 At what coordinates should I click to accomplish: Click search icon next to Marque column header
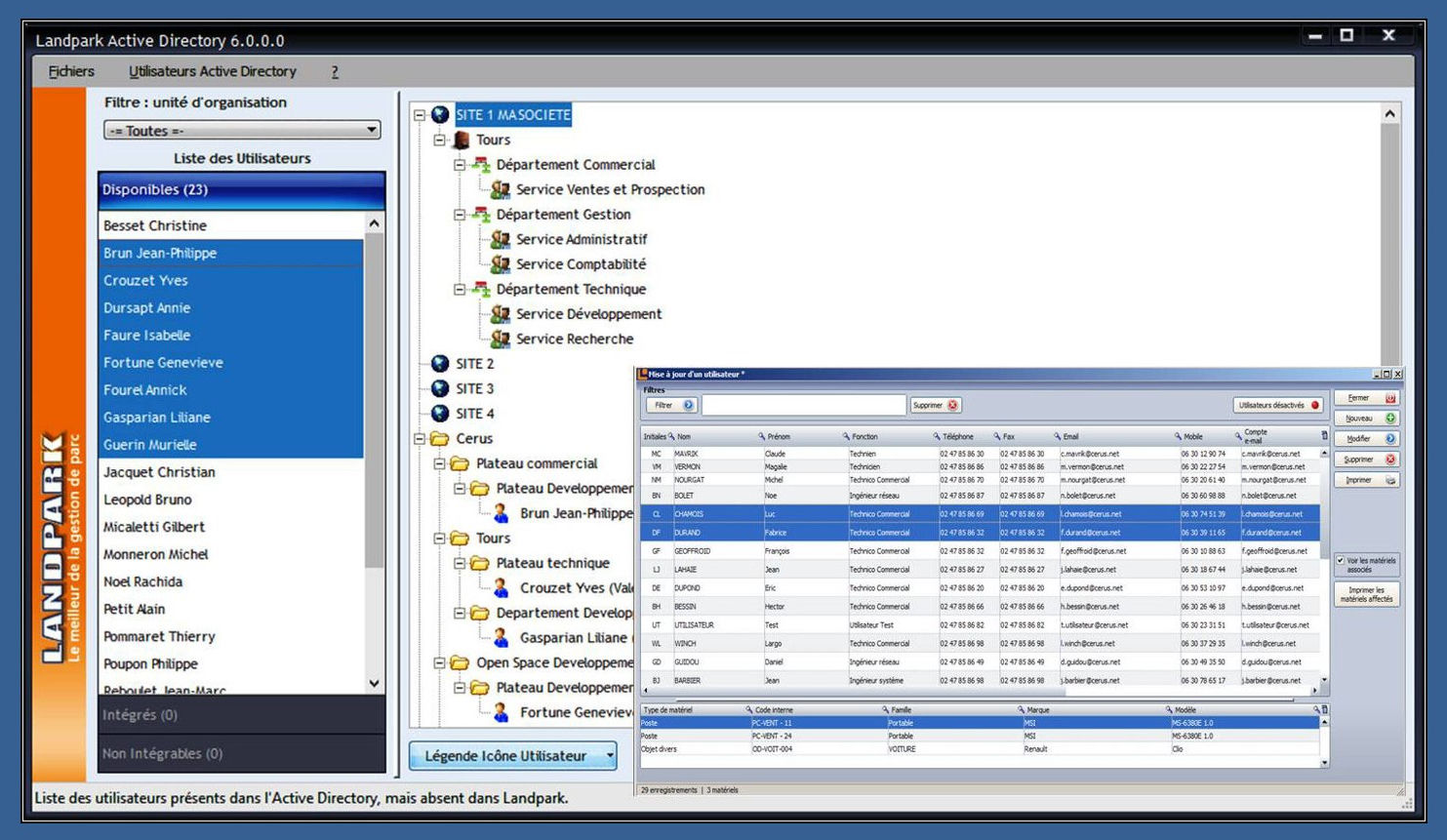[1021, 709]
